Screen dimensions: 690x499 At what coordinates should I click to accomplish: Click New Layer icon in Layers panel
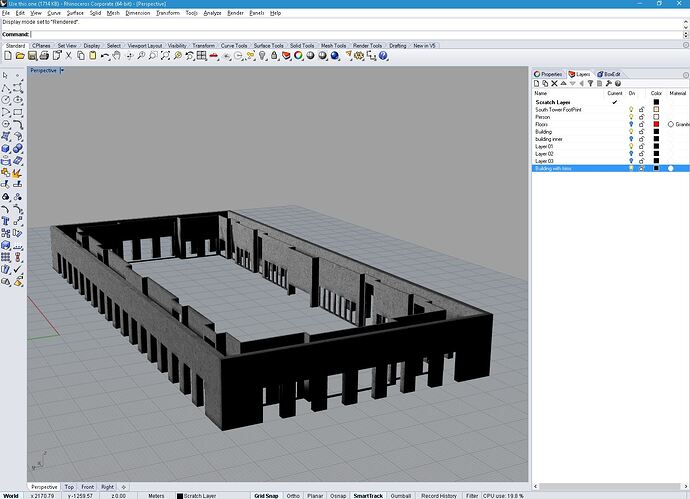point(536,84)
